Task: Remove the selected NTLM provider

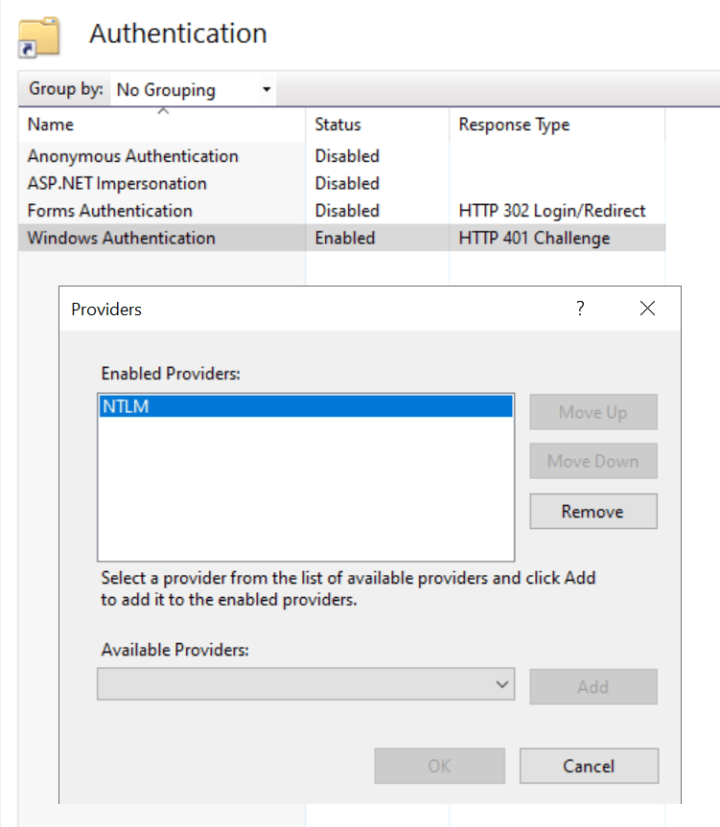Action: pos(593,511)
